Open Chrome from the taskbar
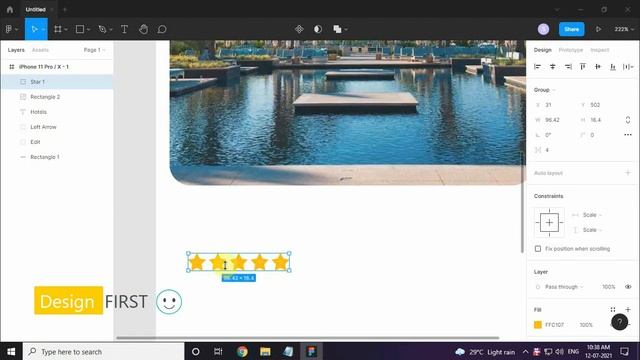Image resolution: width=640 pixels, height=360 pixels. click(242, 351)
